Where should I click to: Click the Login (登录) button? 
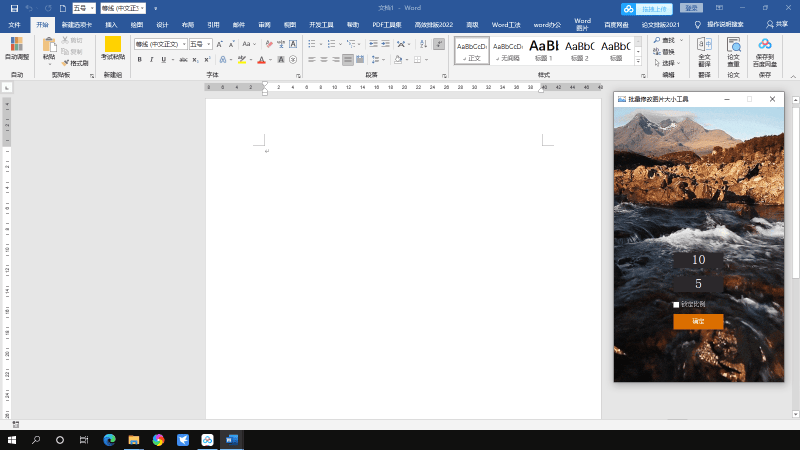point(691,8)
